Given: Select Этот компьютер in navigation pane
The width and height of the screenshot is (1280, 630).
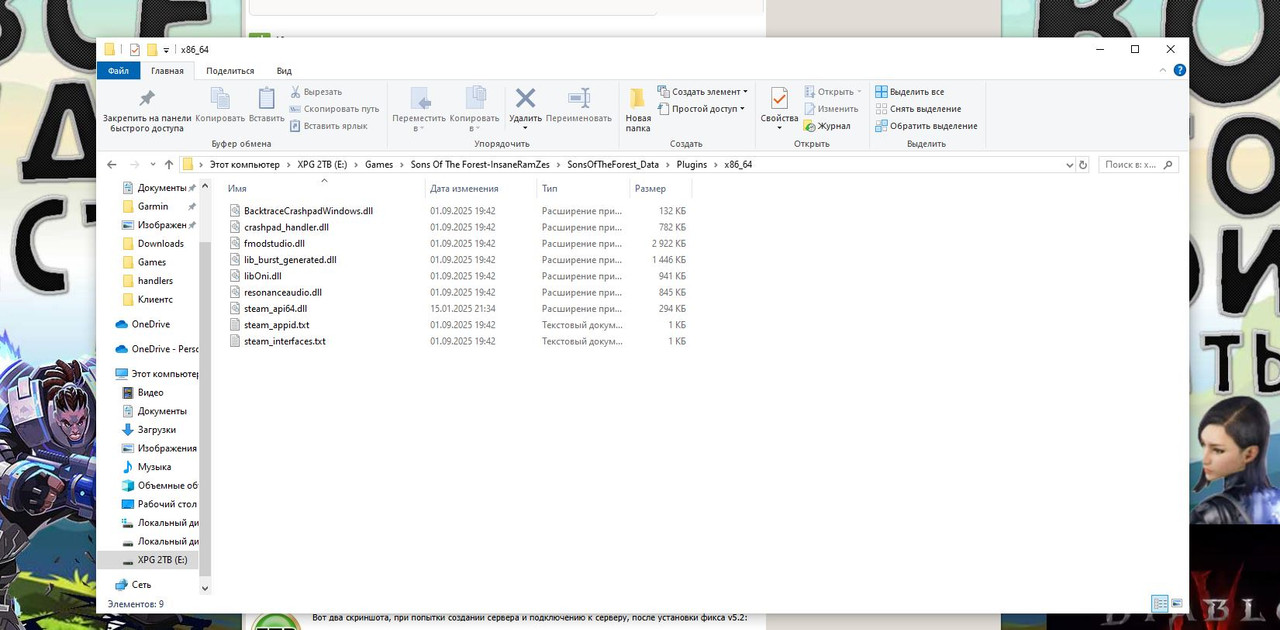Looking at the screenshot, I should point(164,373).
